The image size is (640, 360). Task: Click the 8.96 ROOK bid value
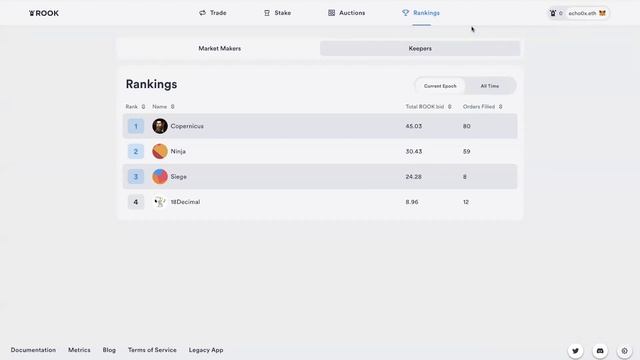412,202
